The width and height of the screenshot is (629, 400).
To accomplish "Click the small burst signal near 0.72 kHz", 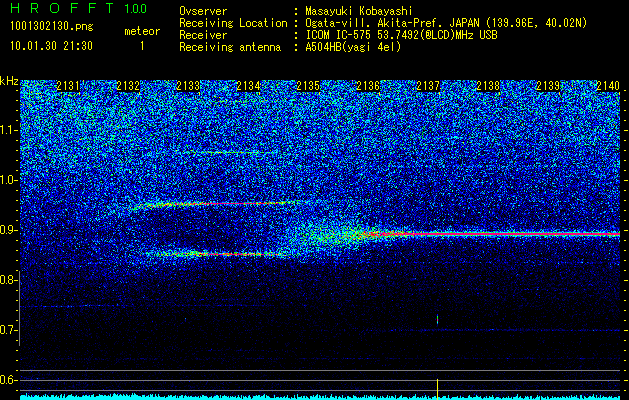I will 437,319.
